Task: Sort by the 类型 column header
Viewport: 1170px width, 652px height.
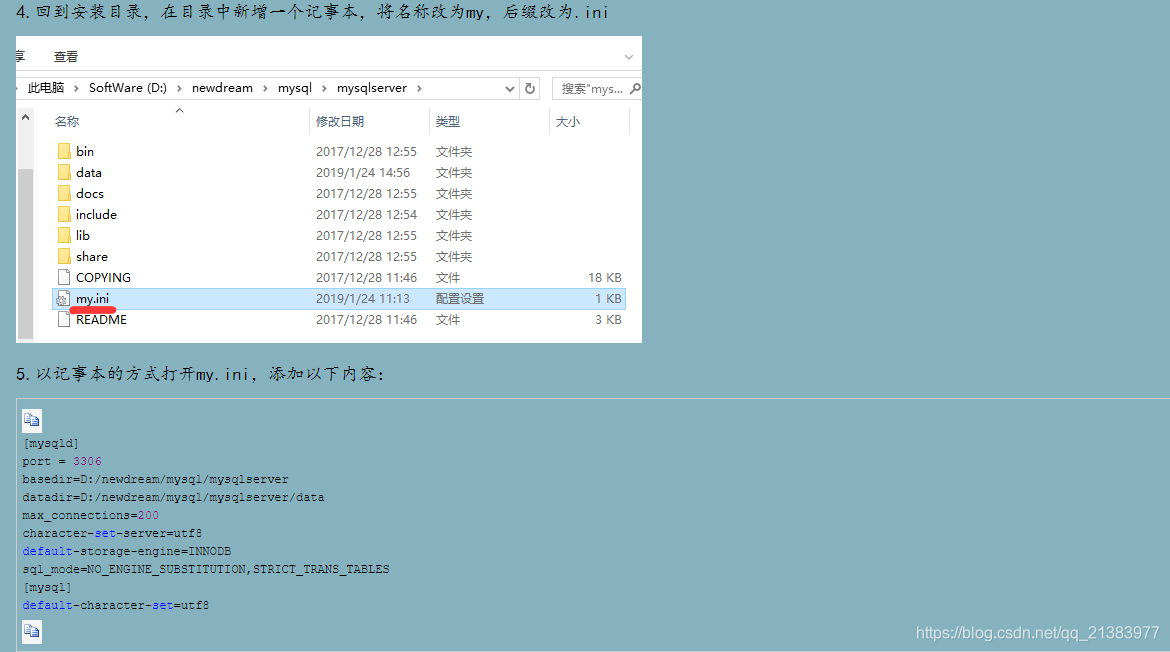Action: 448,122
